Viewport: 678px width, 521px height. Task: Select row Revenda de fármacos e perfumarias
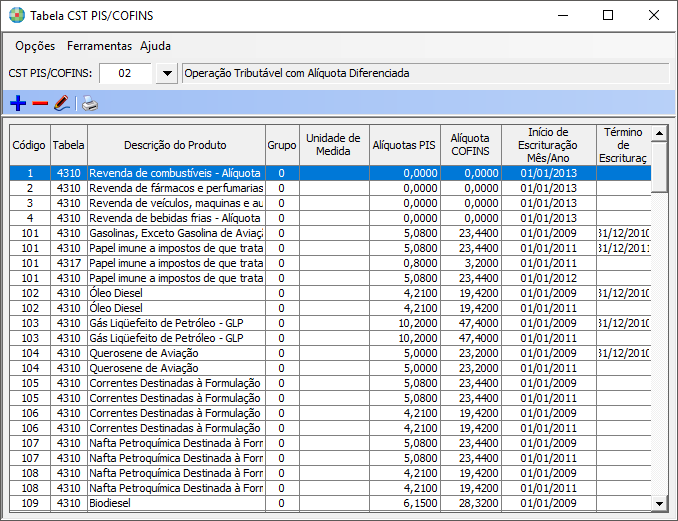coord(330,188)
